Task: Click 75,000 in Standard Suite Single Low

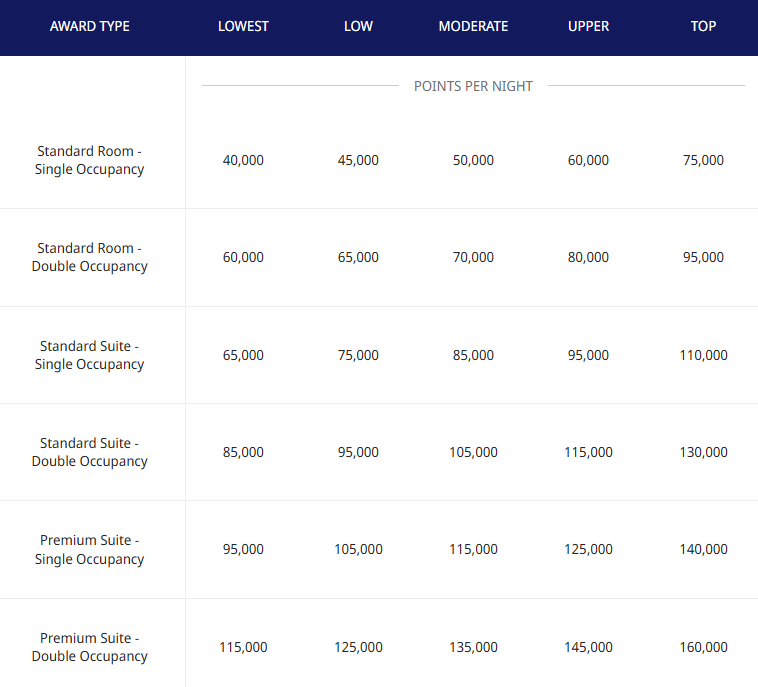Action: [x=358, y=355]
